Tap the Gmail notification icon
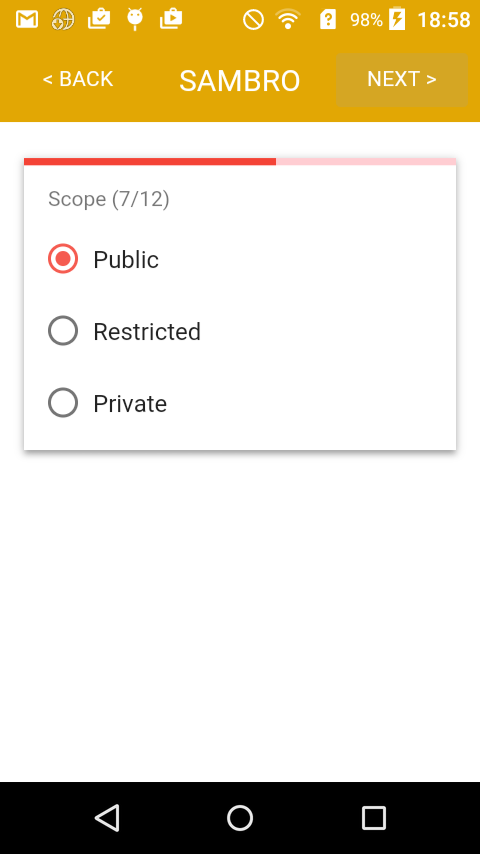 pos(27,20)
